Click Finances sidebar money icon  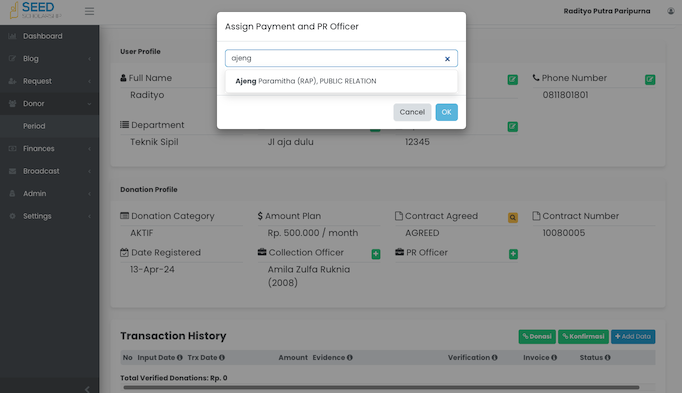12,149
